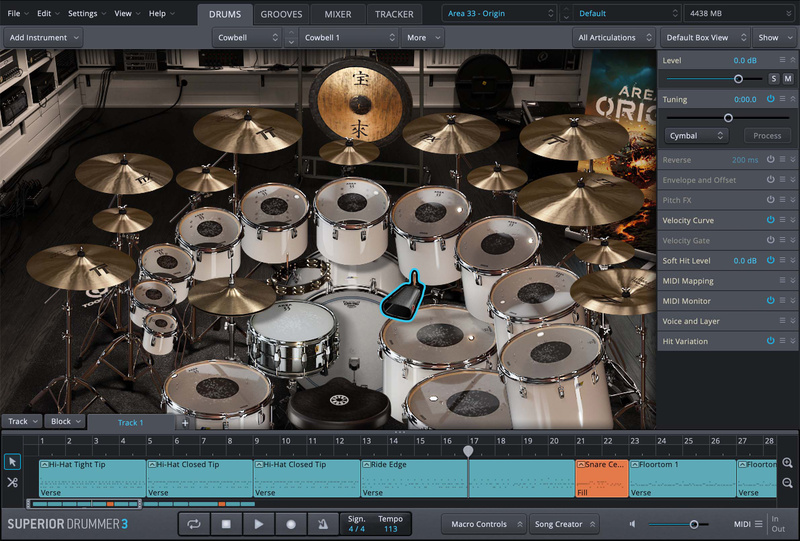The image size is (800, 541).
Task: Open the Default Box View dropdown
Action: (x=705, y=38)
